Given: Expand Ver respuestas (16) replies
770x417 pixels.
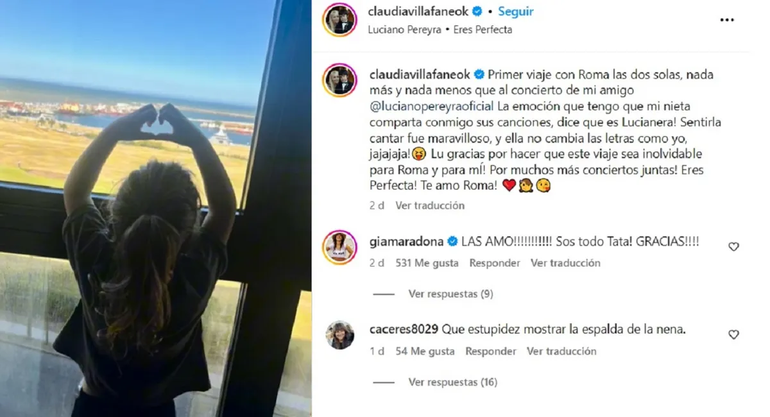Looking at the screenshot, I should (453, 382).
